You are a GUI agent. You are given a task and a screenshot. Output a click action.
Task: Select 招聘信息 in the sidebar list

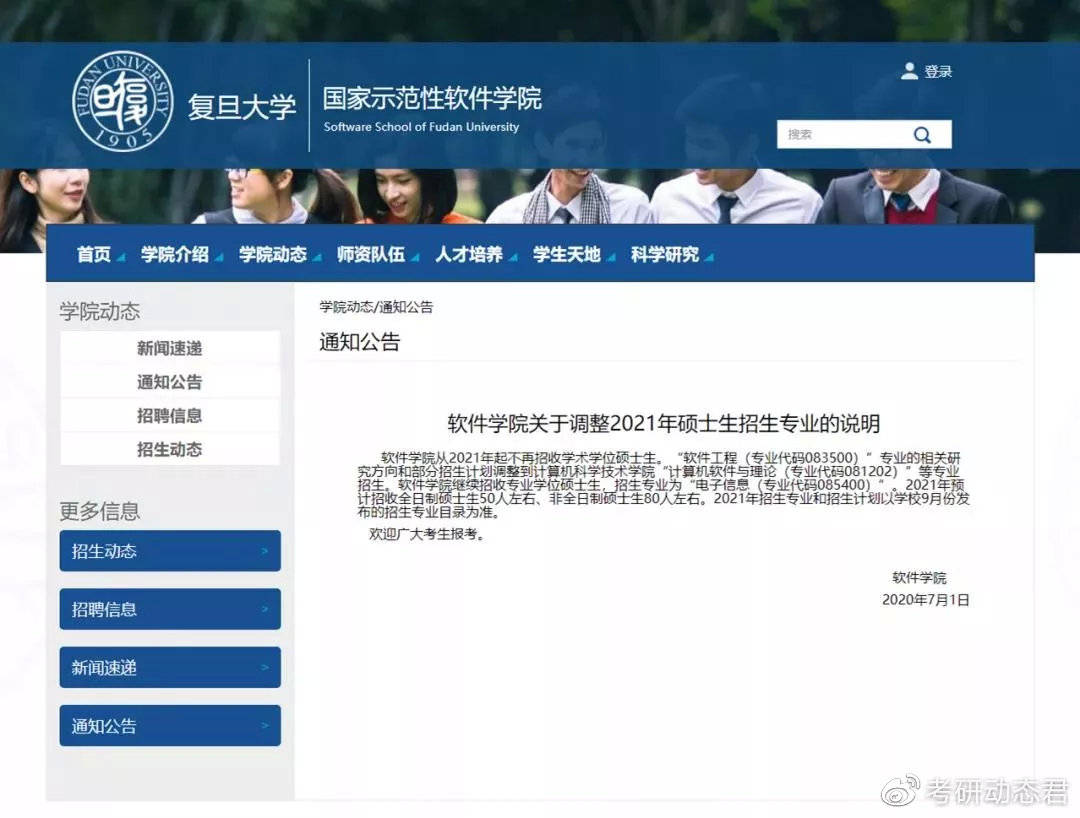coord(169,416)
